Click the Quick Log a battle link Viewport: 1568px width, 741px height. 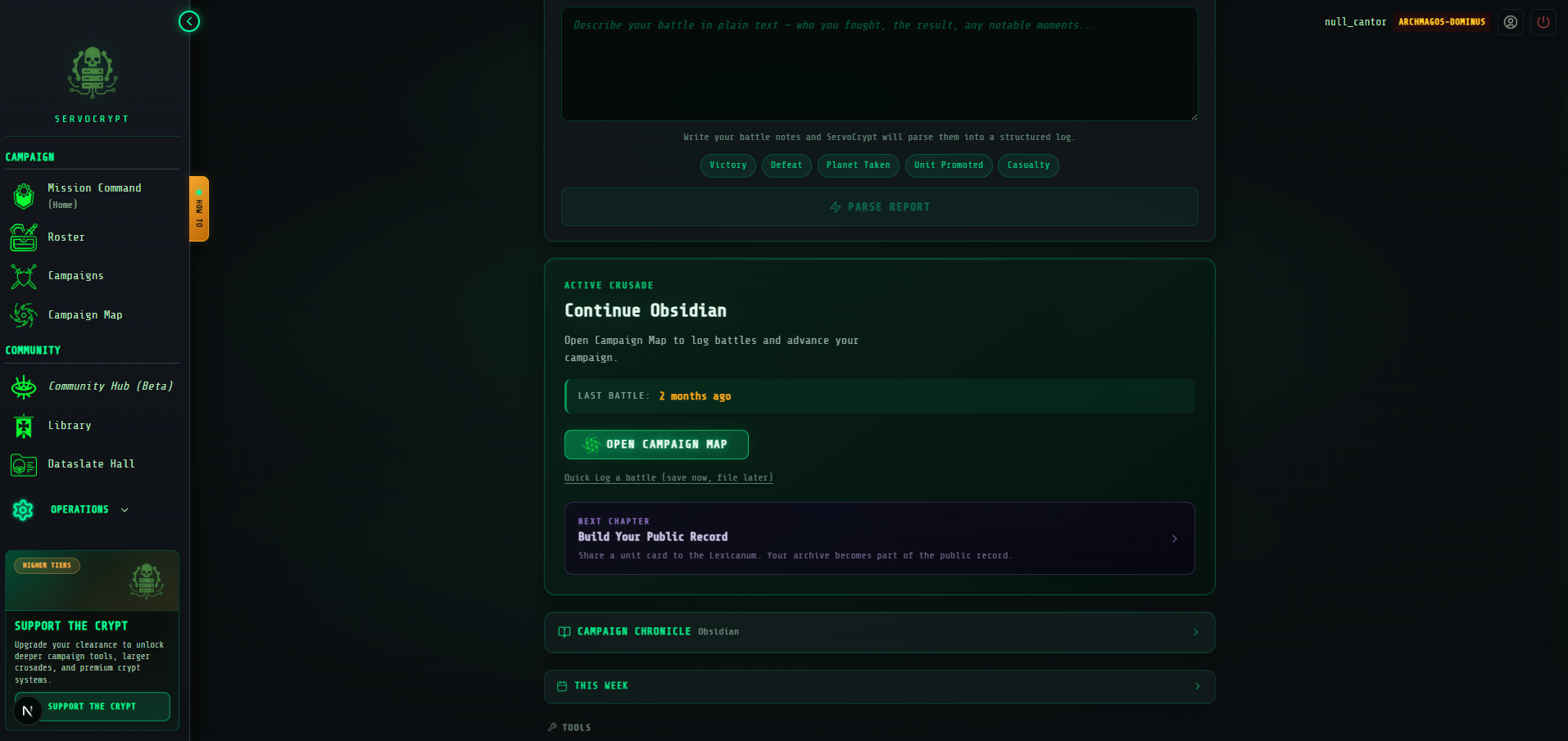tap(668, 478)
